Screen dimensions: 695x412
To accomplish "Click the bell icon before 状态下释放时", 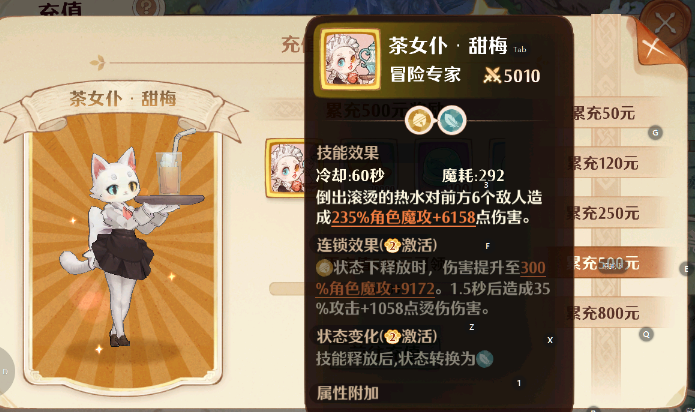I will click(x=324, y=267).
